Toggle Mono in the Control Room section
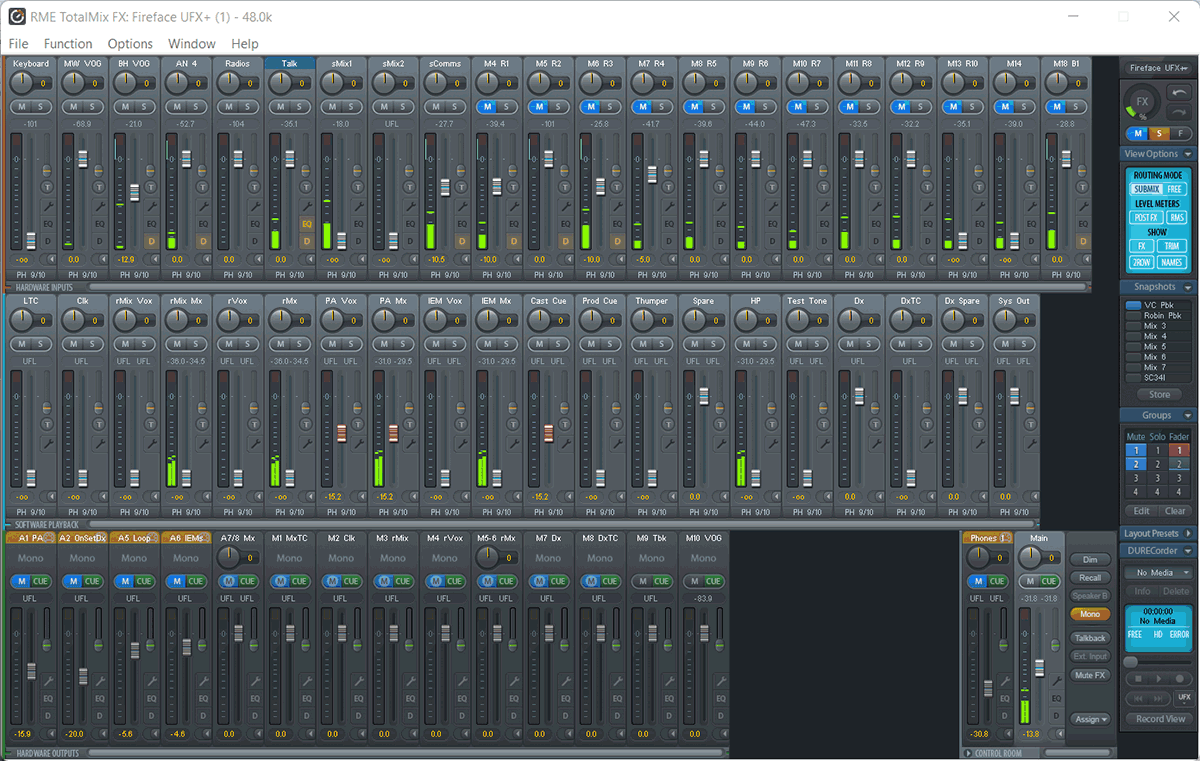 coord(1090,614)
